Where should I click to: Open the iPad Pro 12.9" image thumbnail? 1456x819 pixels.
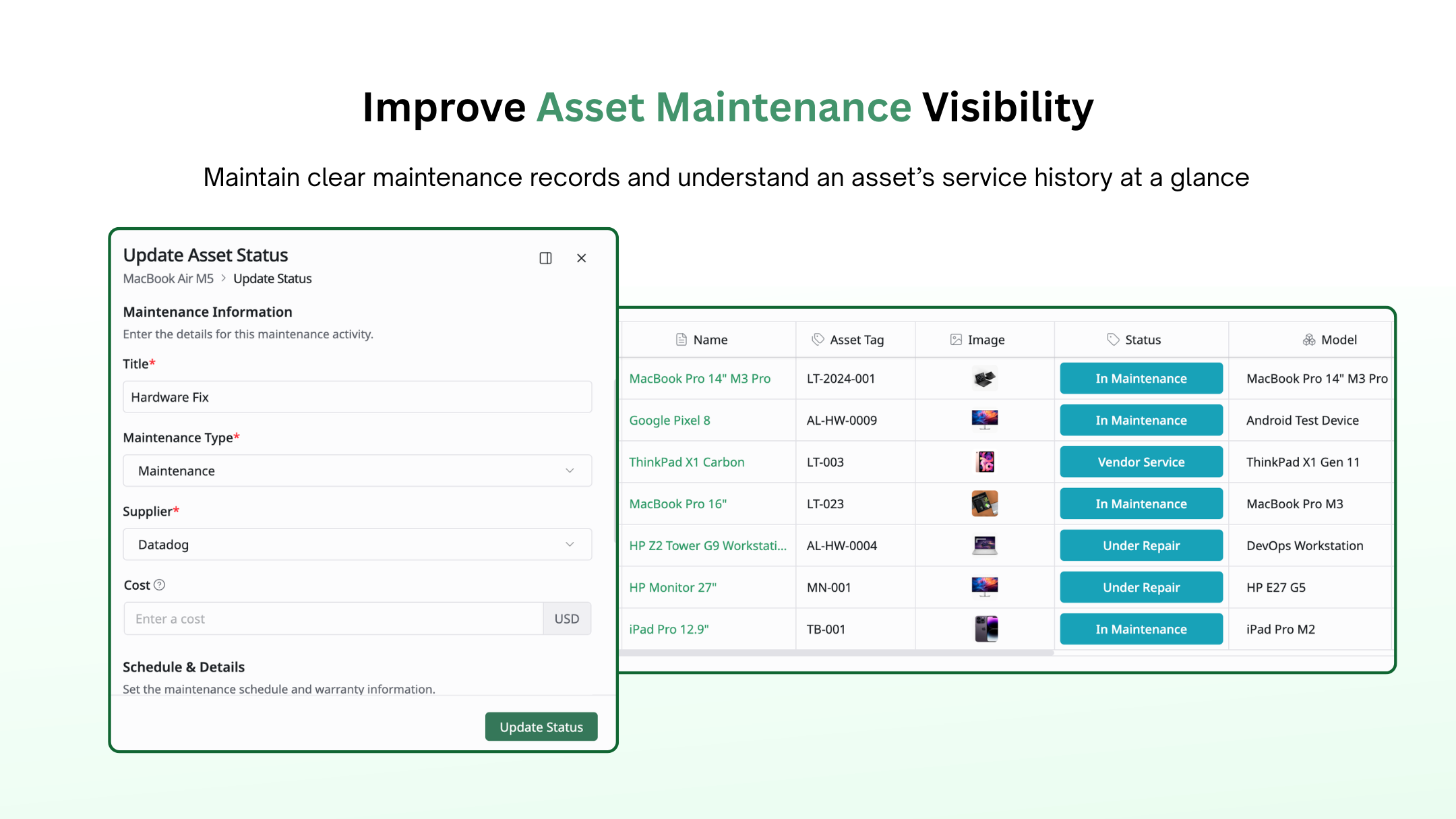[x=986, y=629]
